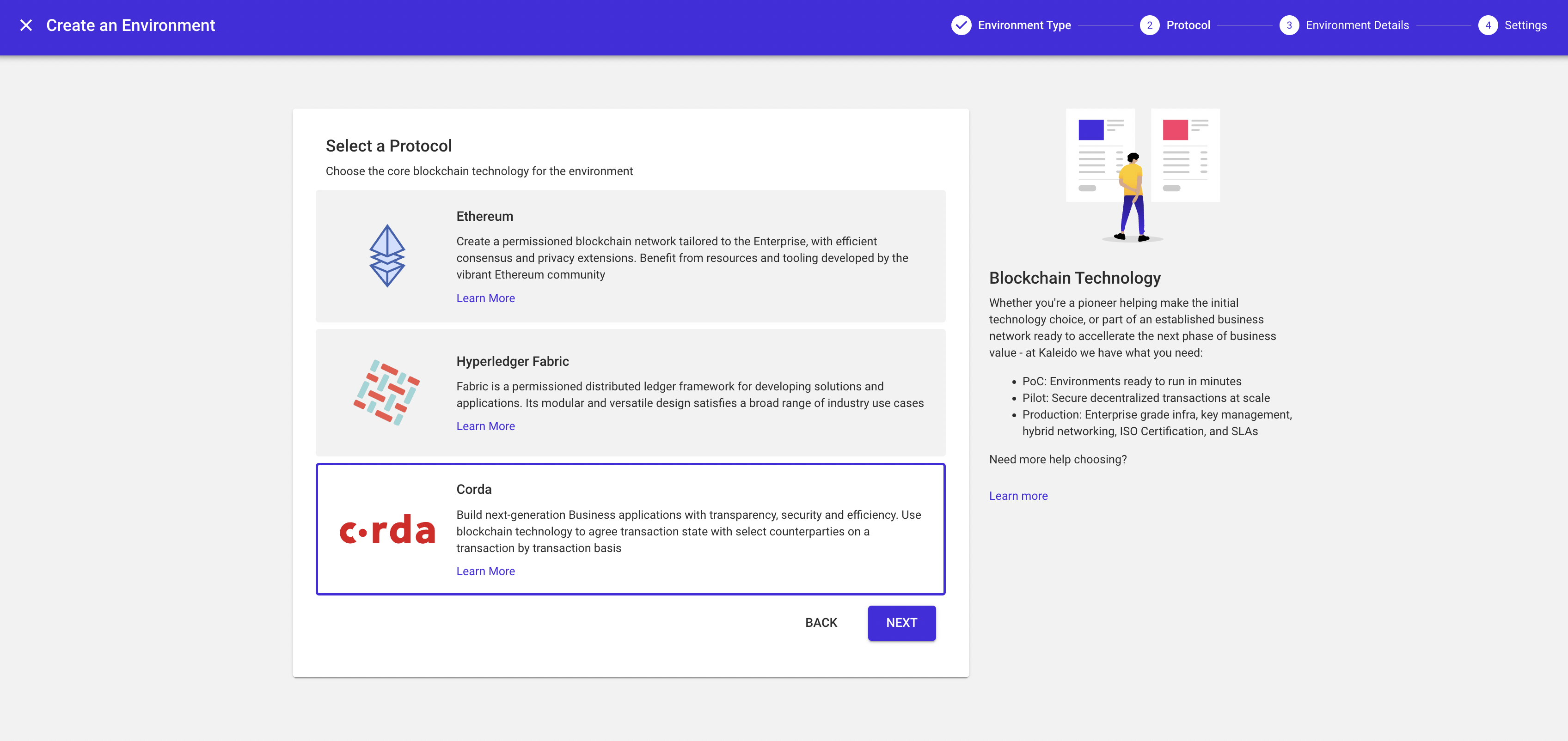
Task: Click 'Need more help choosing?' text
Action: click(1057, 459)
